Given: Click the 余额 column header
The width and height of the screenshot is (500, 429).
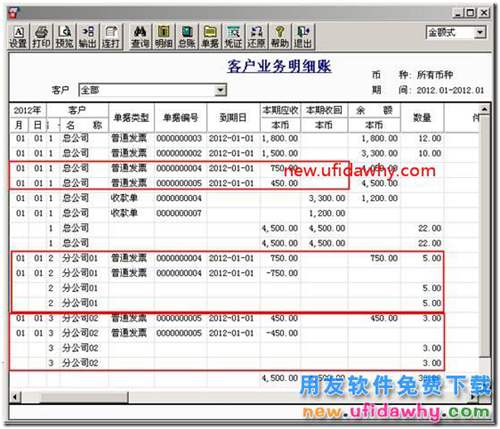Looking at the screenshot, I should pyautogui.click(x=374, y=110).
